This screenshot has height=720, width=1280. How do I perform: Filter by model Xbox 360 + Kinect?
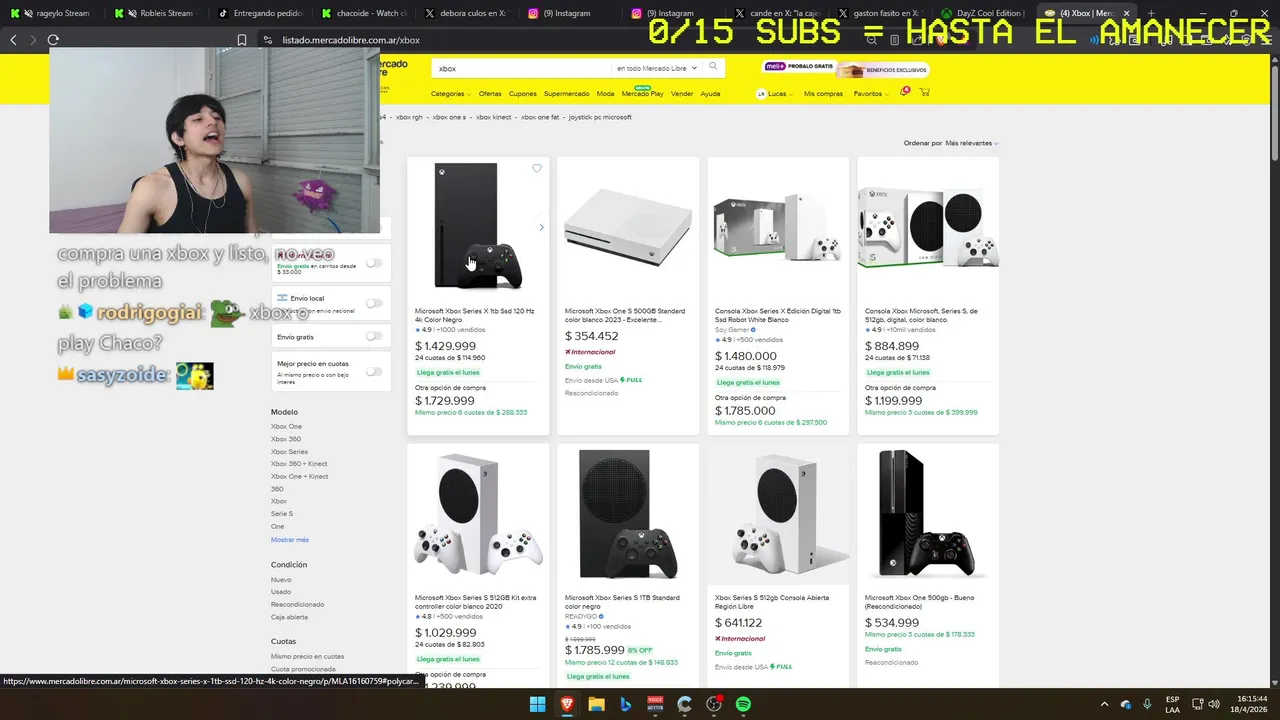pos(299,464)
